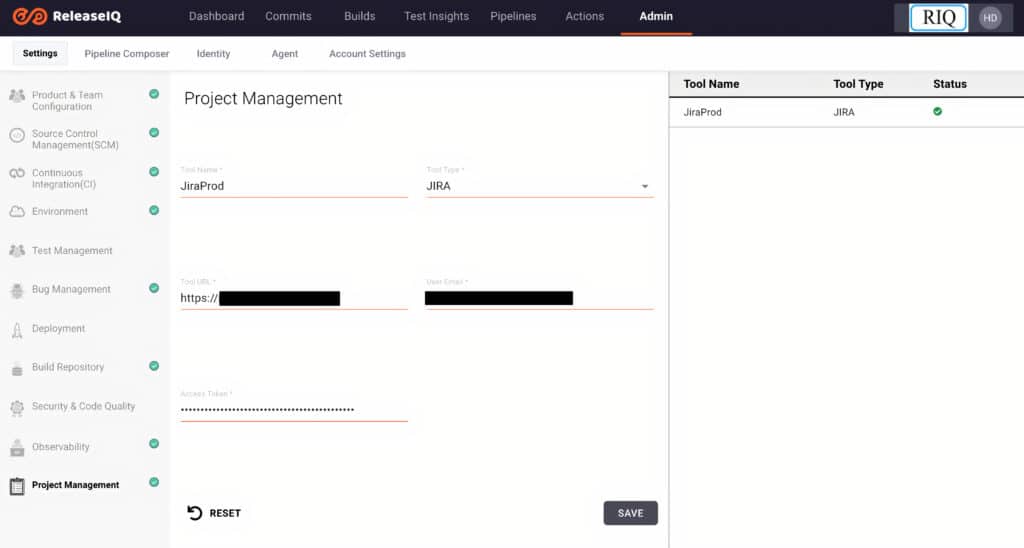Click the Tool Name column header
The image size is (1024, 548).
(x=711, y=84)
